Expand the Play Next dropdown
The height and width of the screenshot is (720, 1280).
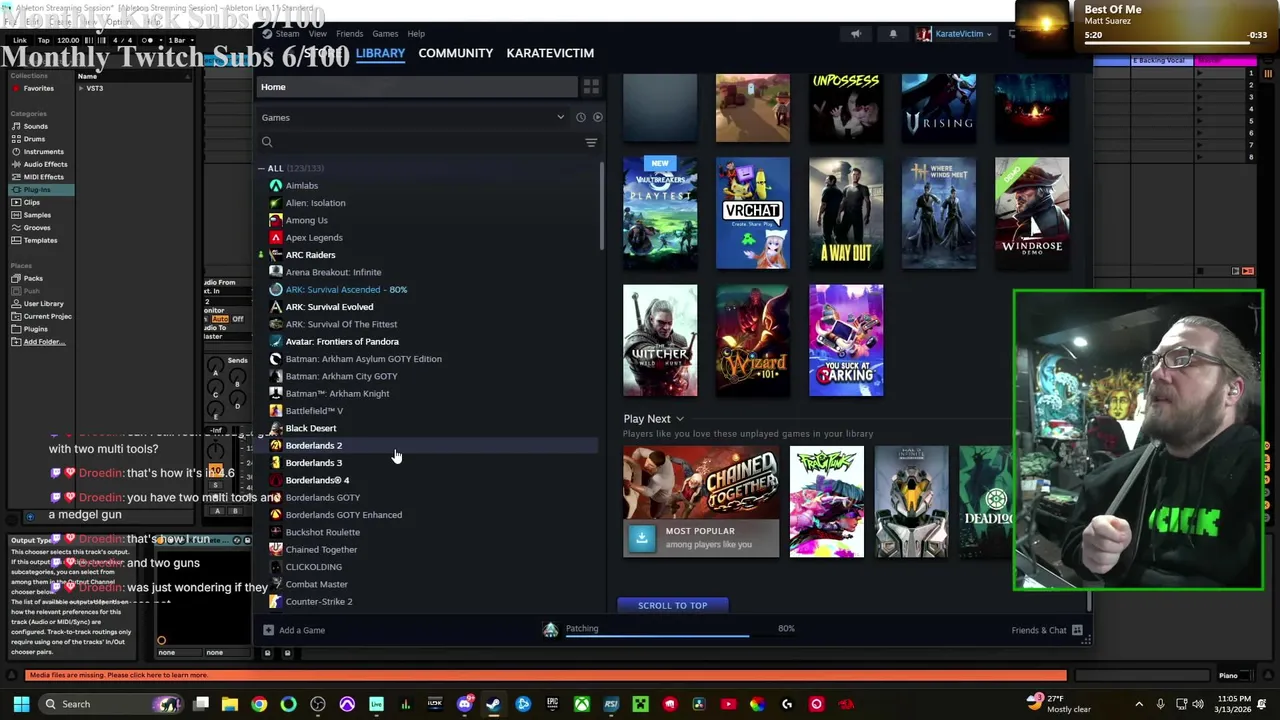pyautogui.click(x=679, y=419)
